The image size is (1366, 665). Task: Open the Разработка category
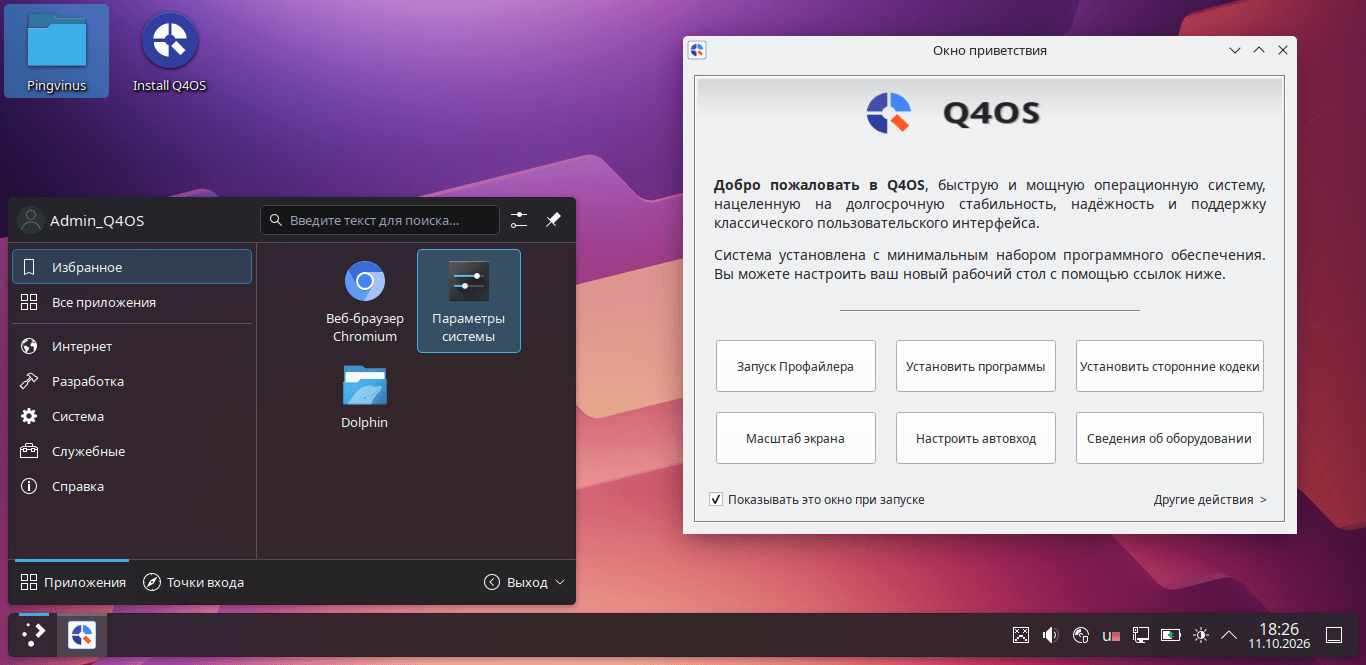coord(132,381)
